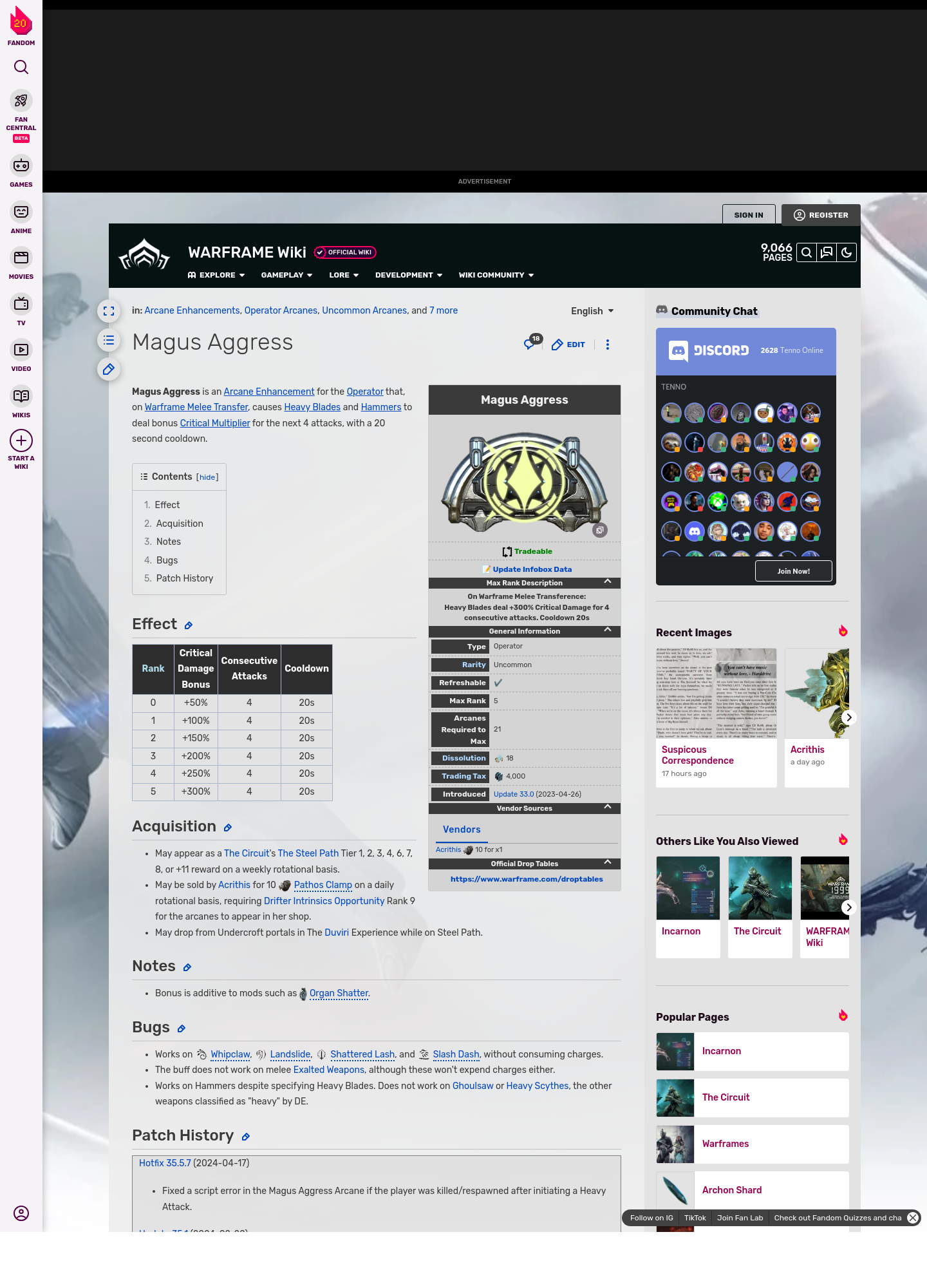The image size is (927, 1288).
Task: Jump to Patch History in Contents
Action: (185, 578)
